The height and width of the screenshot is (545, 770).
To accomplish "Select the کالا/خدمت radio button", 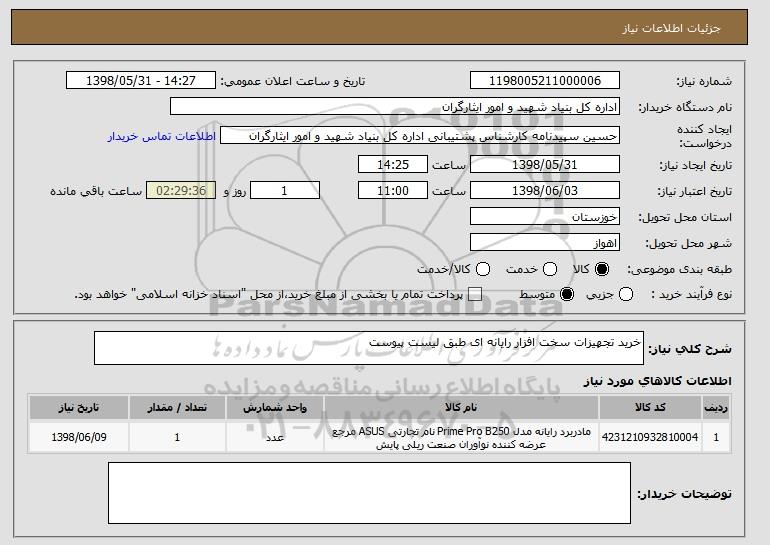I will coord(483,269).
